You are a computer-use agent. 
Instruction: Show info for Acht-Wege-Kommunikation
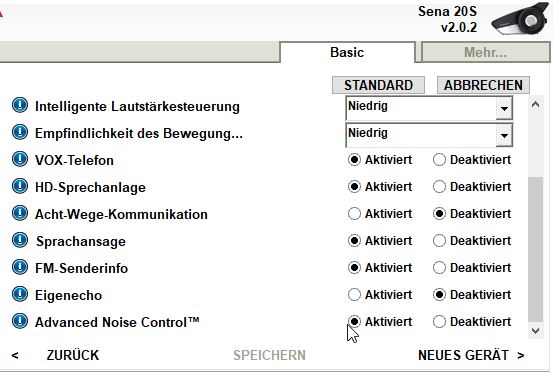(x=20, y=213)
